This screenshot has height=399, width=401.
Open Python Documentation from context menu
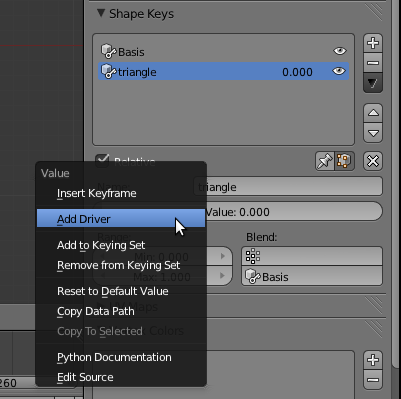(x=121, y=357)
